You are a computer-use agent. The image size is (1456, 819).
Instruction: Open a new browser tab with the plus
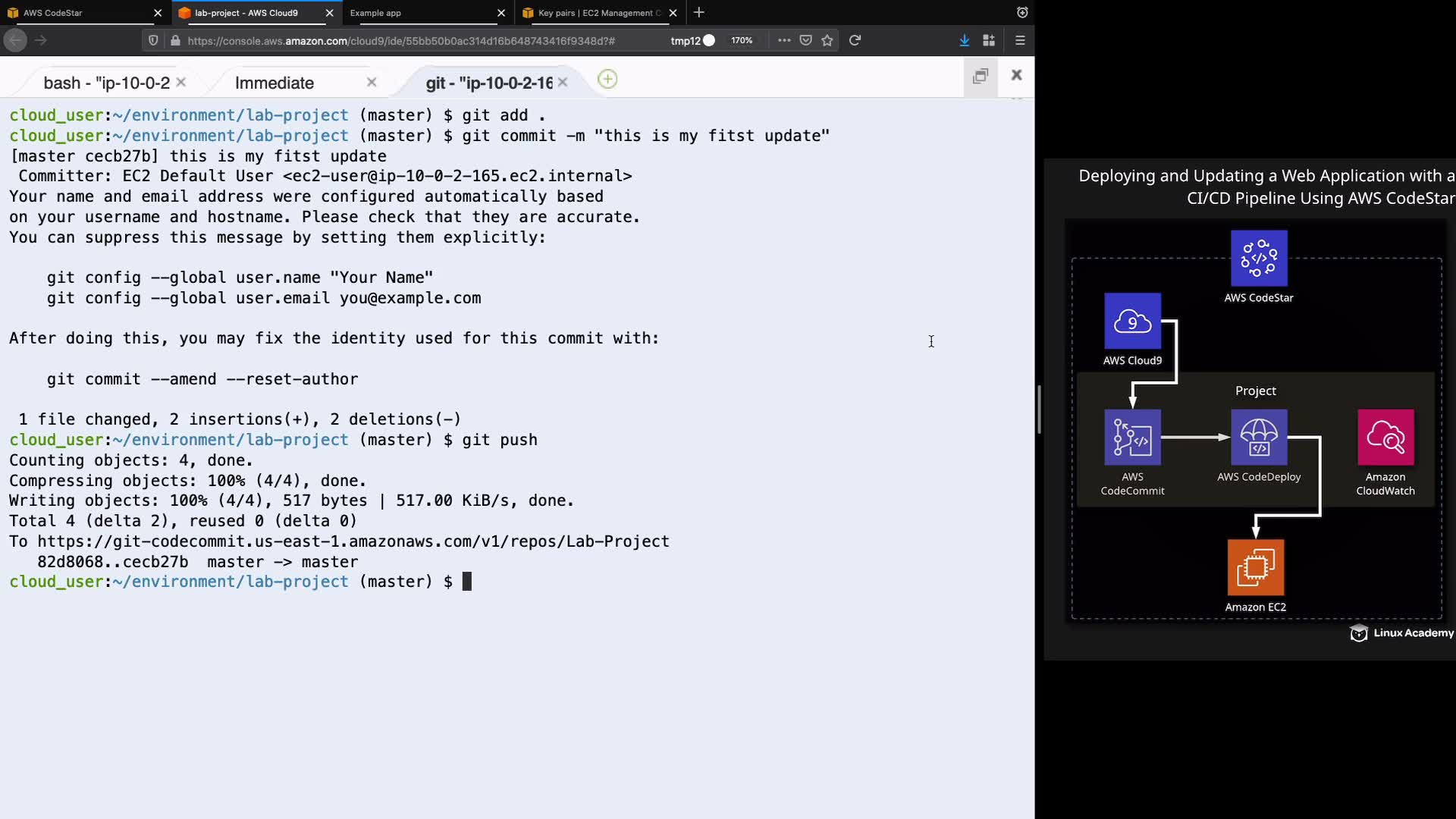pyautogui.click(x=699, y=12)
